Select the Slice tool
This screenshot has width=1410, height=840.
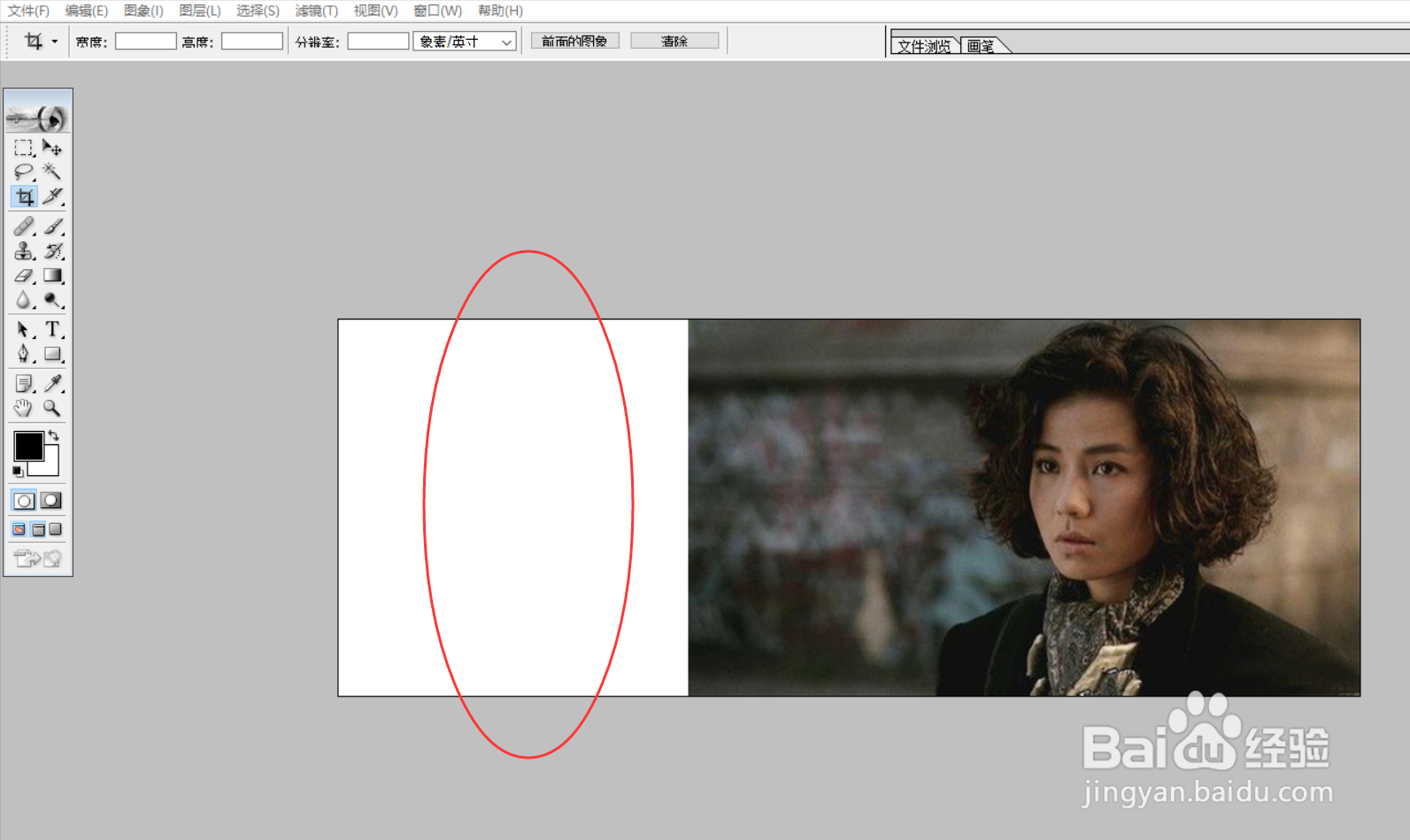(x=52, y=197)
